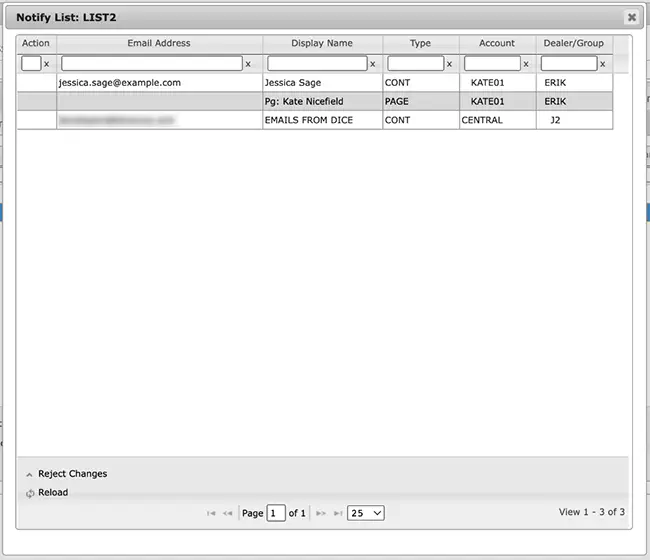
Task: Clear the Email Address filter
Action: click(x=248, y=64)
